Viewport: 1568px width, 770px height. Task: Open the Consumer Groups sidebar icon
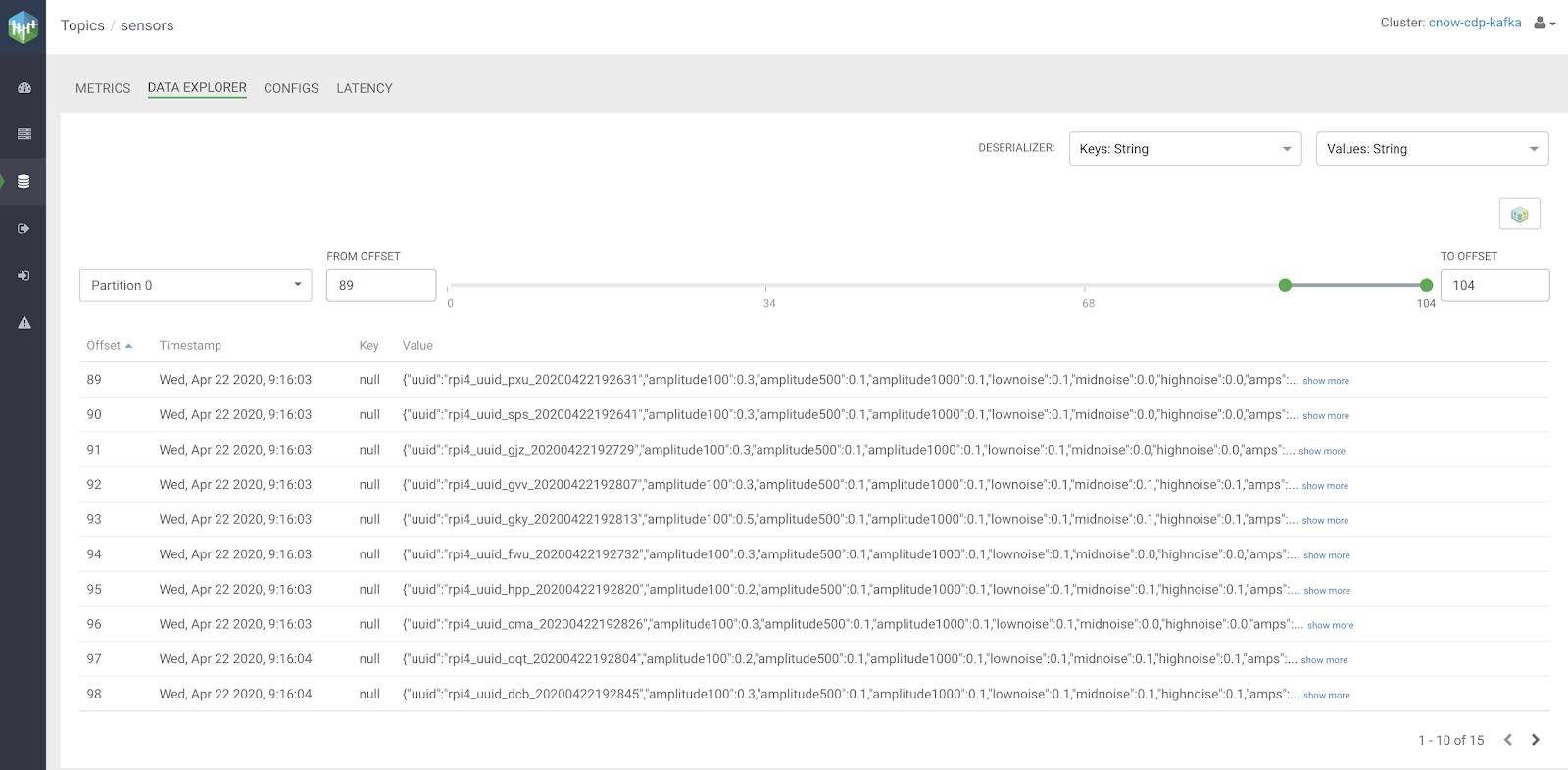[x=24, y=276]
